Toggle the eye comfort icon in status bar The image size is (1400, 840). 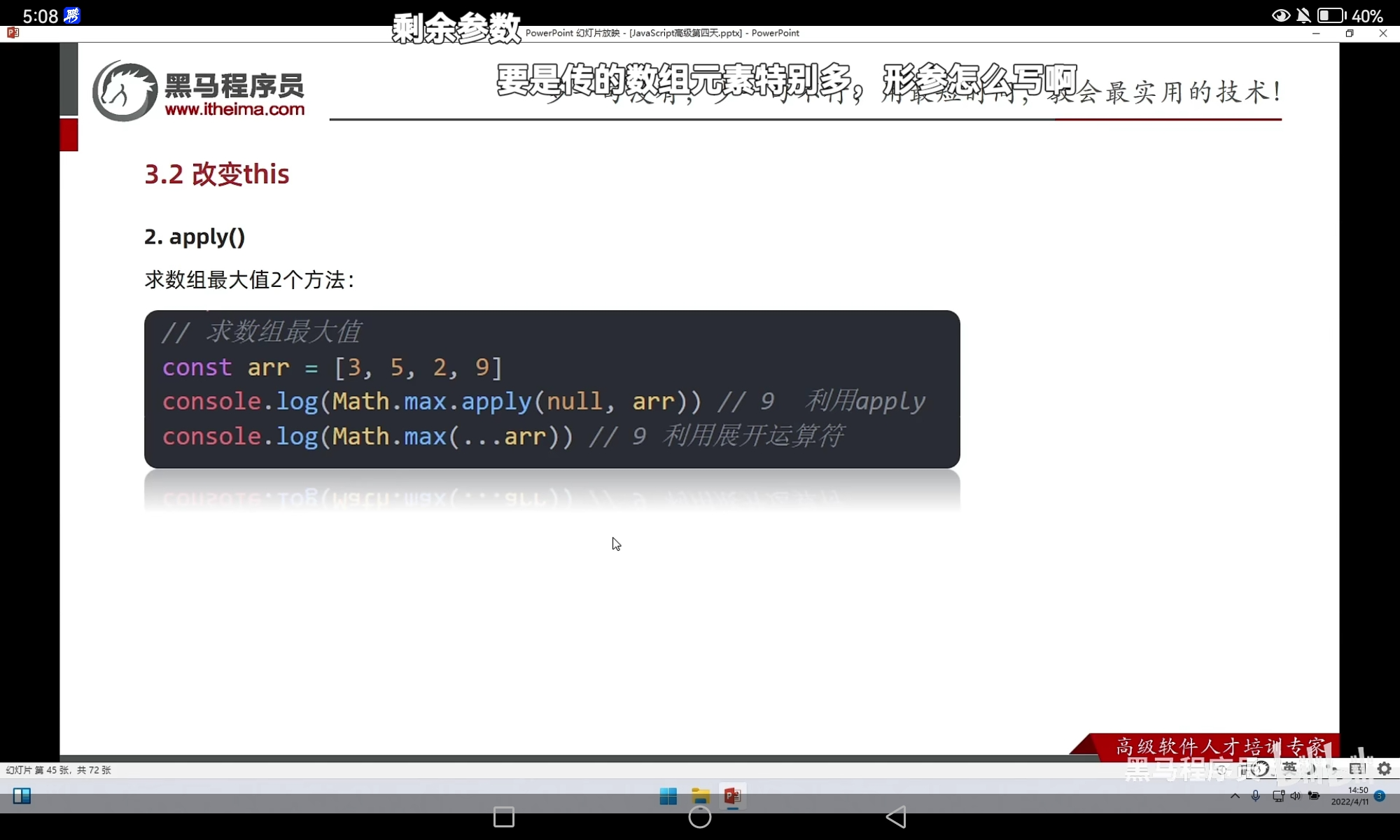(1280, 15)
